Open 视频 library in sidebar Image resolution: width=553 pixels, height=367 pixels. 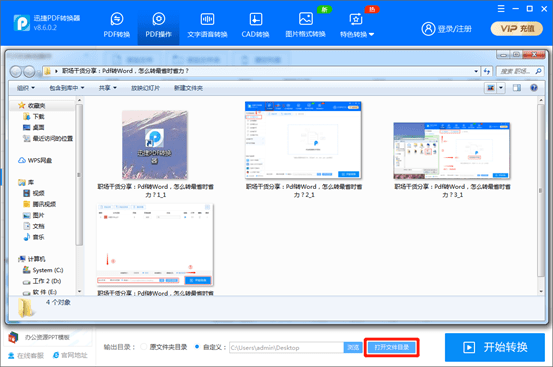[x=34, y=193]
